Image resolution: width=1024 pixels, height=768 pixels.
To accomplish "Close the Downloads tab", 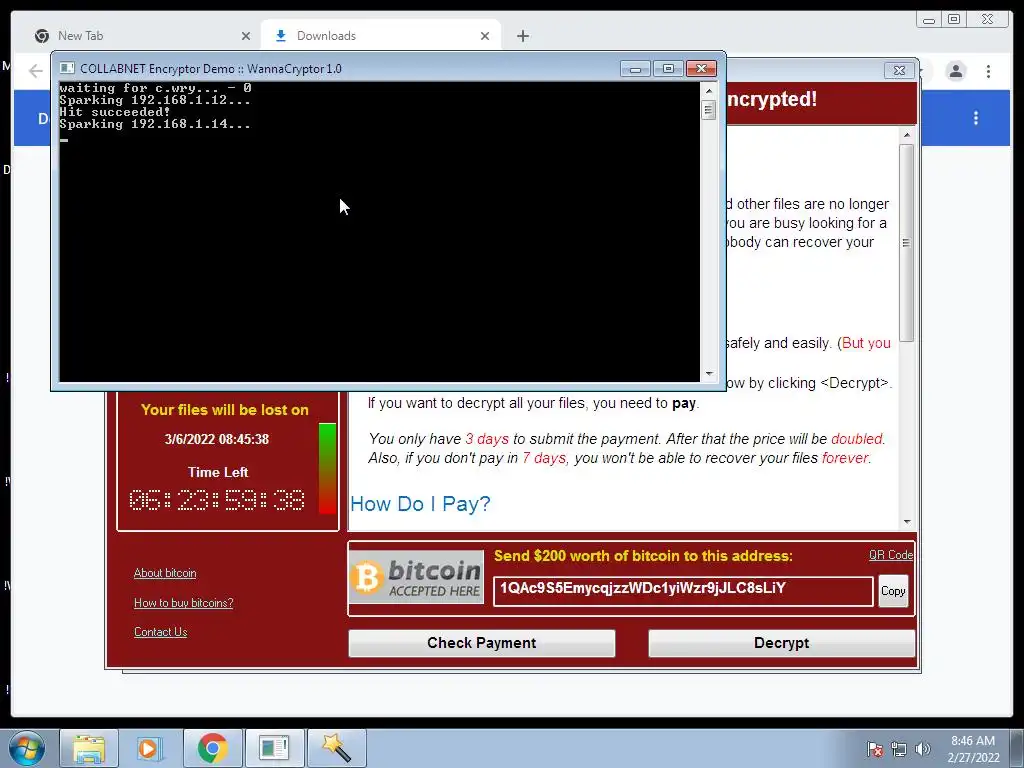I will [x=485, y=36].
